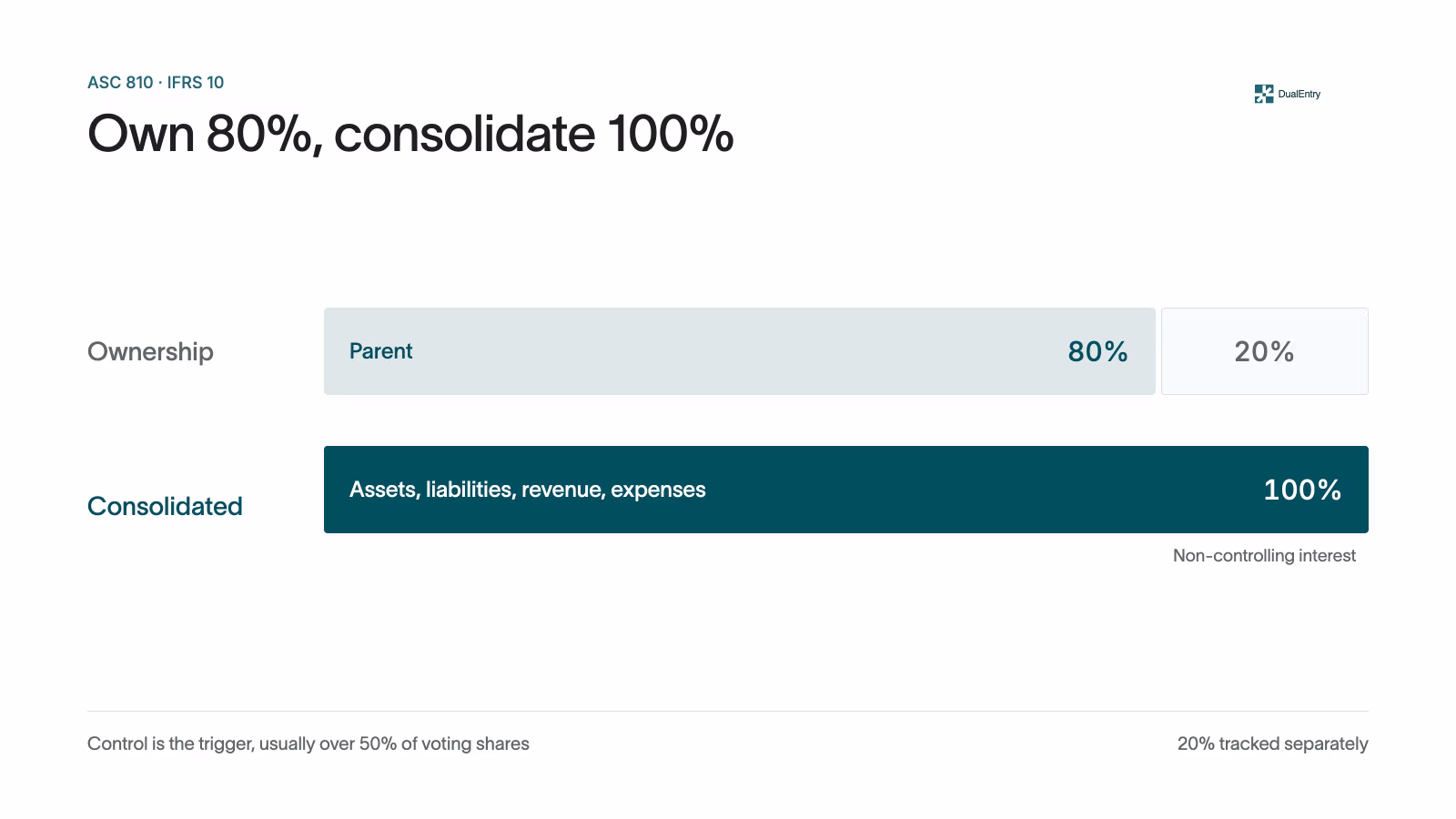This screenshot has width=1456, height=819.
Task: Click the Non-controlling interest caption
Action: click(1264, 555)
